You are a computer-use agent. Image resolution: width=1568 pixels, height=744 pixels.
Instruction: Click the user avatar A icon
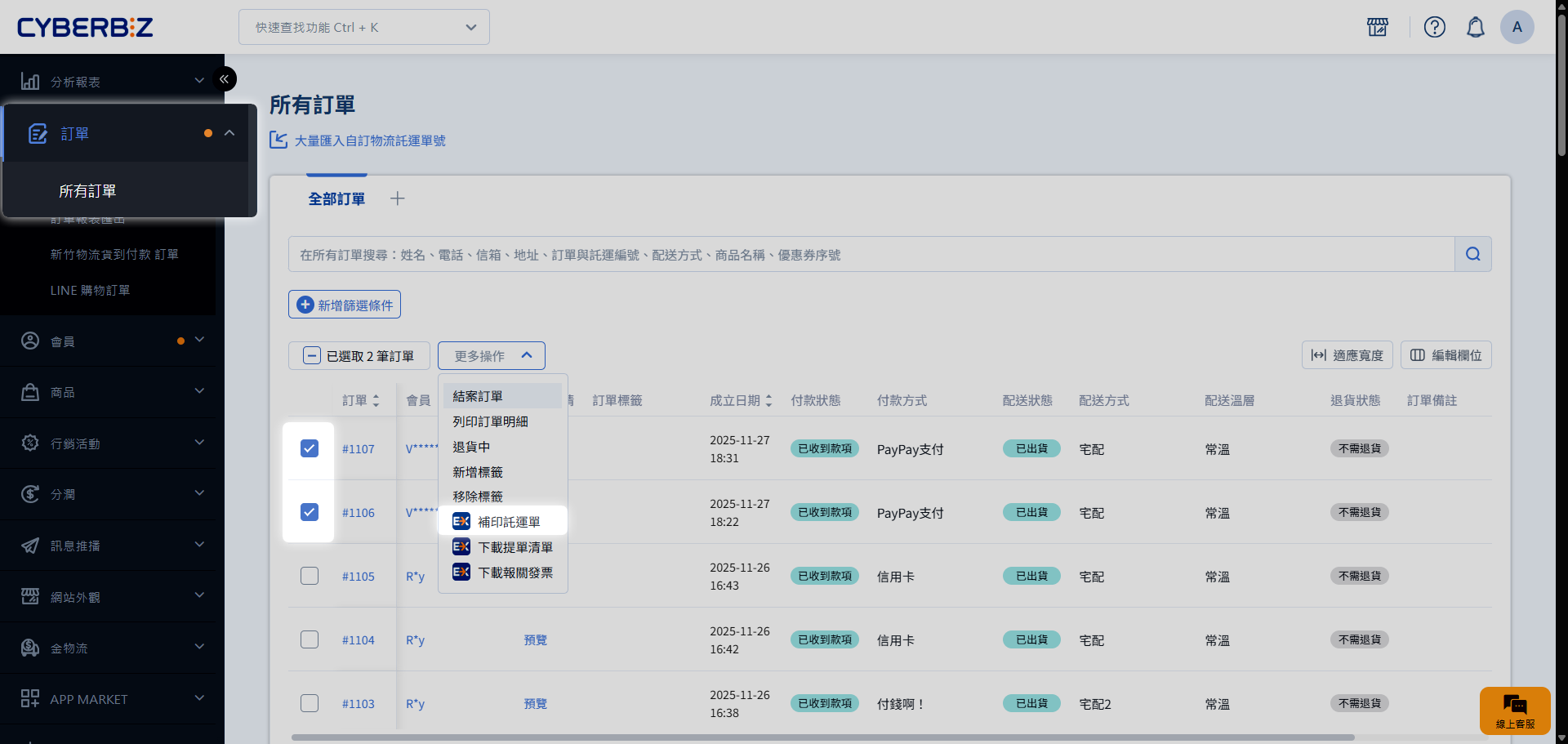pyautogui.click(x=1517, y=27)
